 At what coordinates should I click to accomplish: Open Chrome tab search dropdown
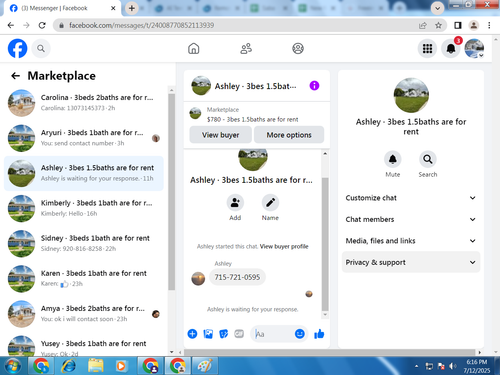tap(437, 8)
